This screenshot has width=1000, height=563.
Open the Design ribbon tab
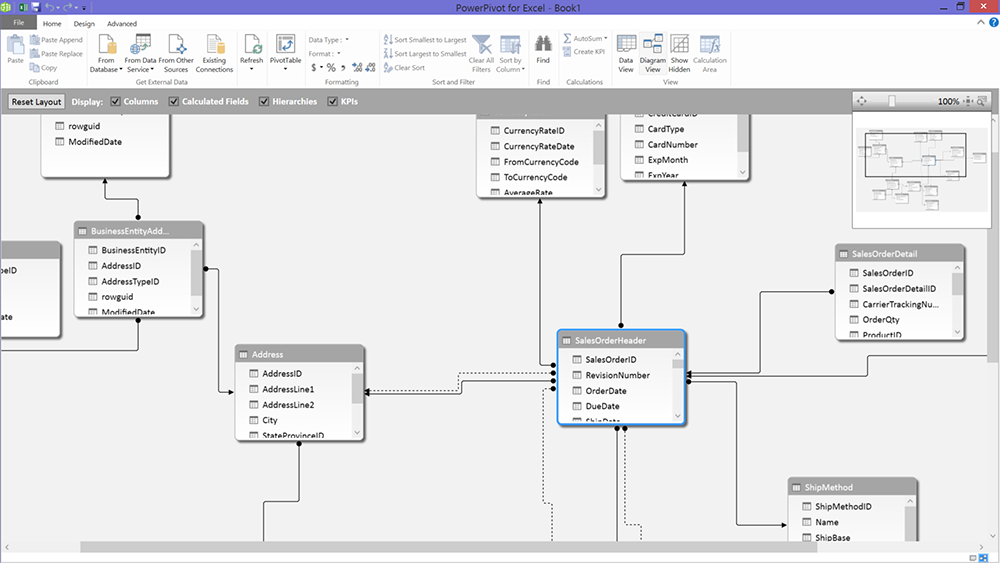tap(84, 23)
